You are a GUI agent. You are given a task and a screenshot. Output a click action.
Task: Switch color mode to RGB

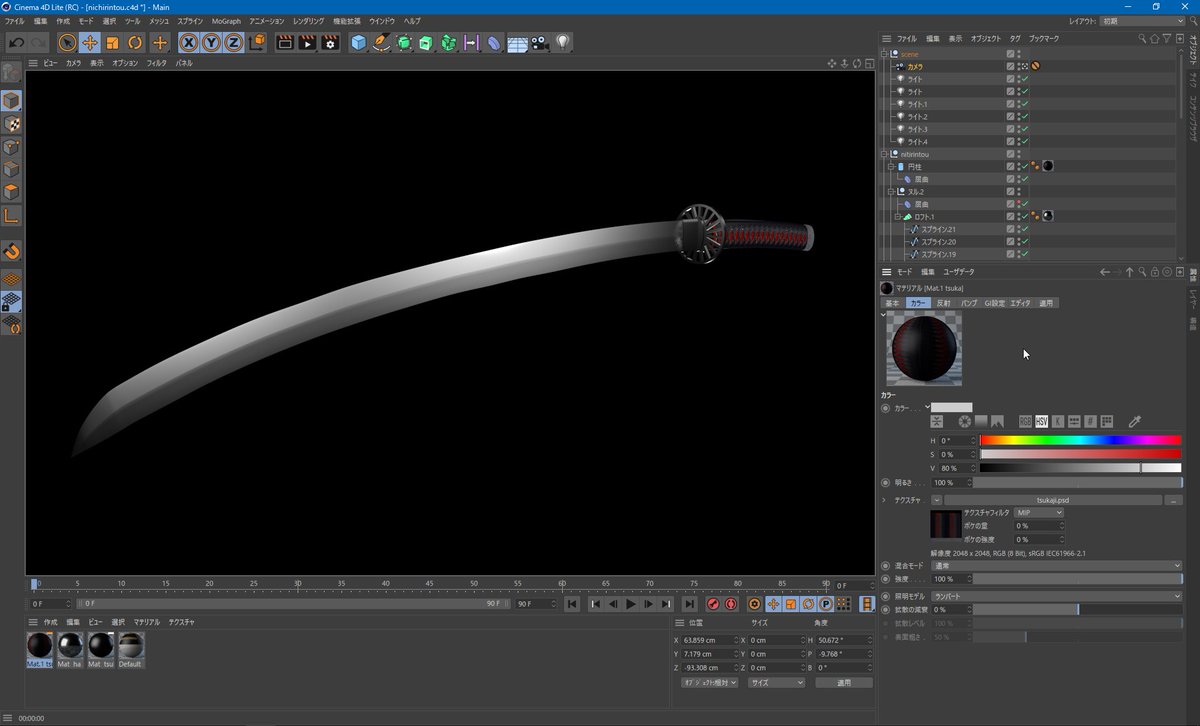point(1026,422)
